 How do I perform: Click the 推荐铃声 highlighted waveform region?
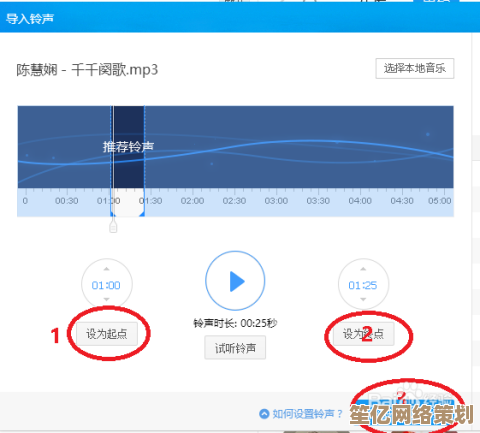[128, 147]
